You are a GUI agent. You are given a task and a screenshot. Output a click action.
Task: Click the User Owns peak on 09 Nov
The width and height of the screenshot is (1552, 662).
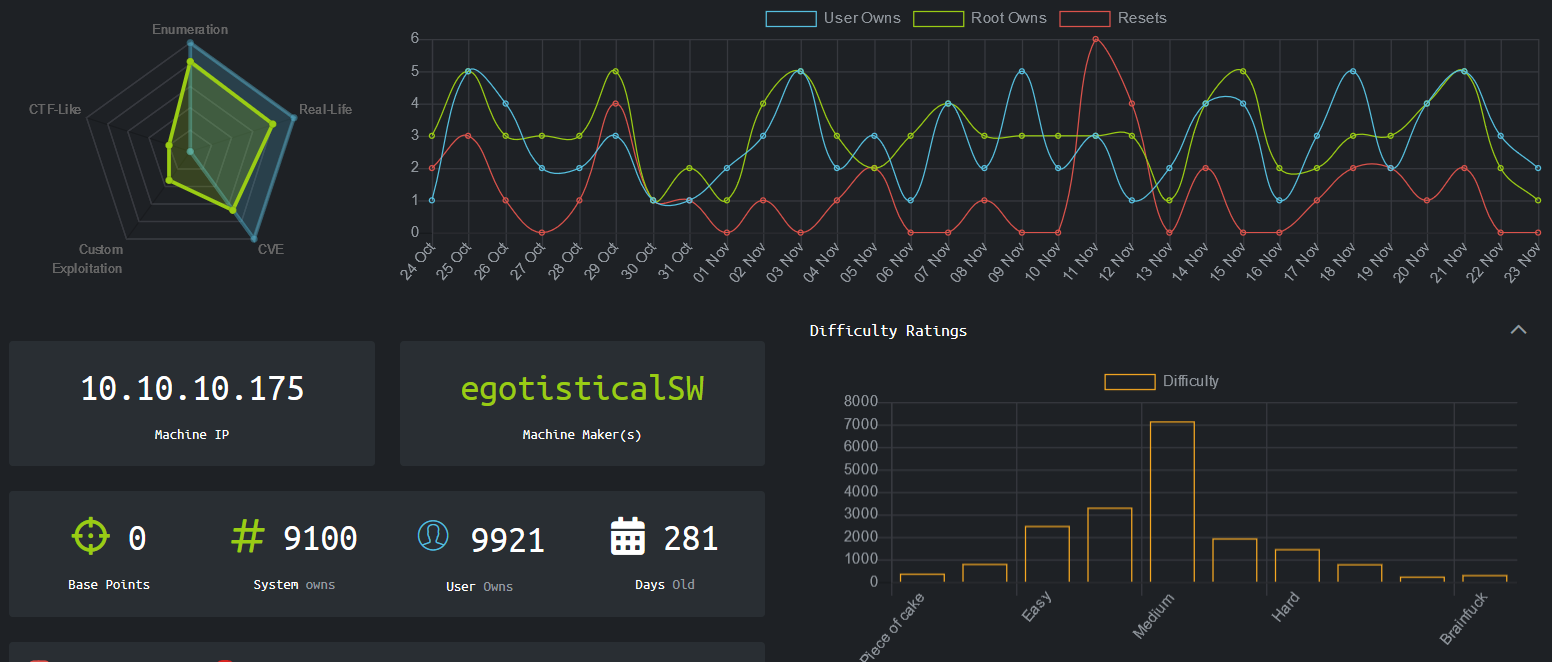pyautogui.click(x=1021, y=71)
